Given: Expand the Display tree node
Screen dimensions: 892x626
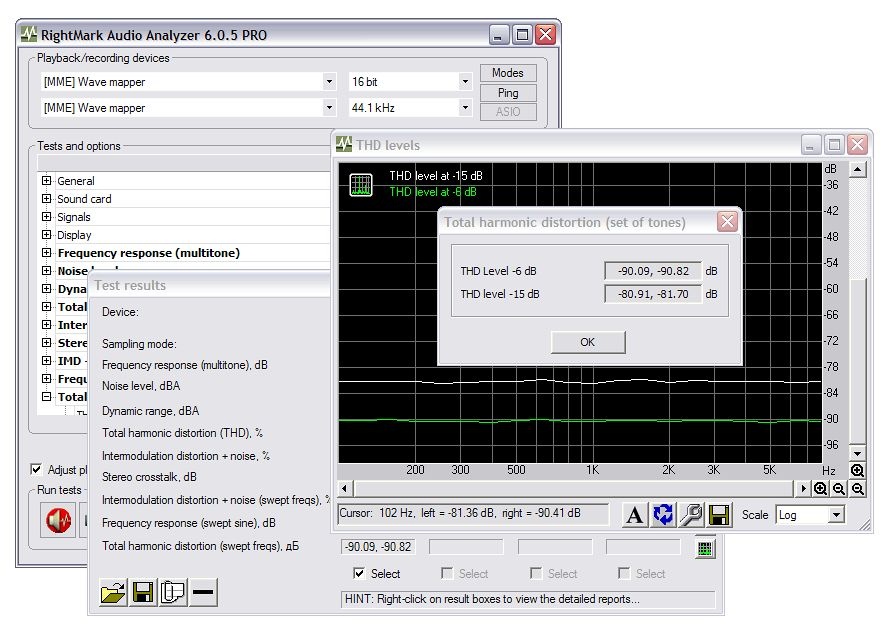Looking at the screenshot, I should 47,234.
